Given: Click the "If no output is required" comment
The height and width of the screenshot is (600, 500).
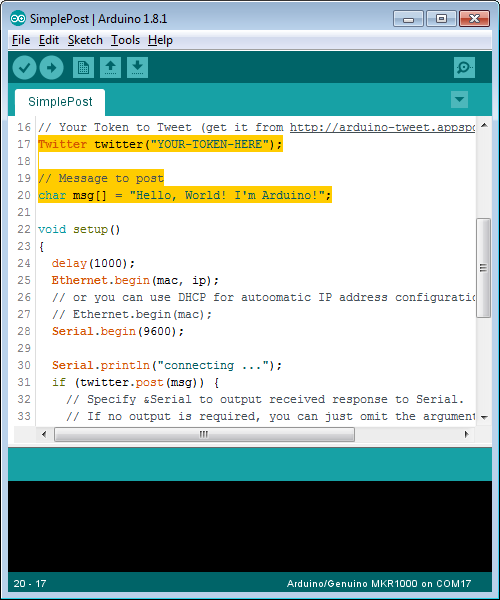Looking at the screenshot, I should tap(270, 416).
